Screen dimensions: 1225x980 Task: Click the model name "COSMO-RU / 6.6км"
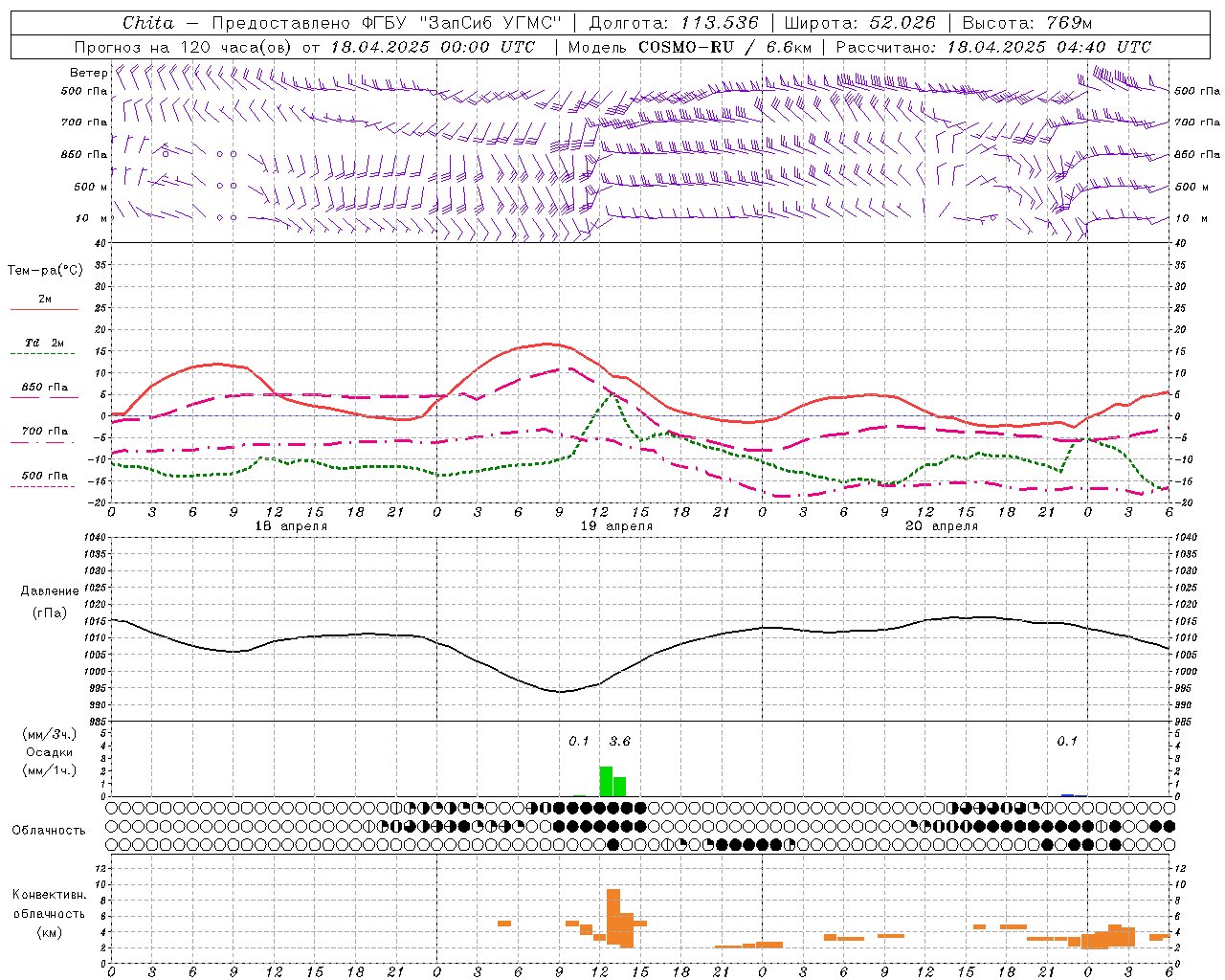[725, 47]
